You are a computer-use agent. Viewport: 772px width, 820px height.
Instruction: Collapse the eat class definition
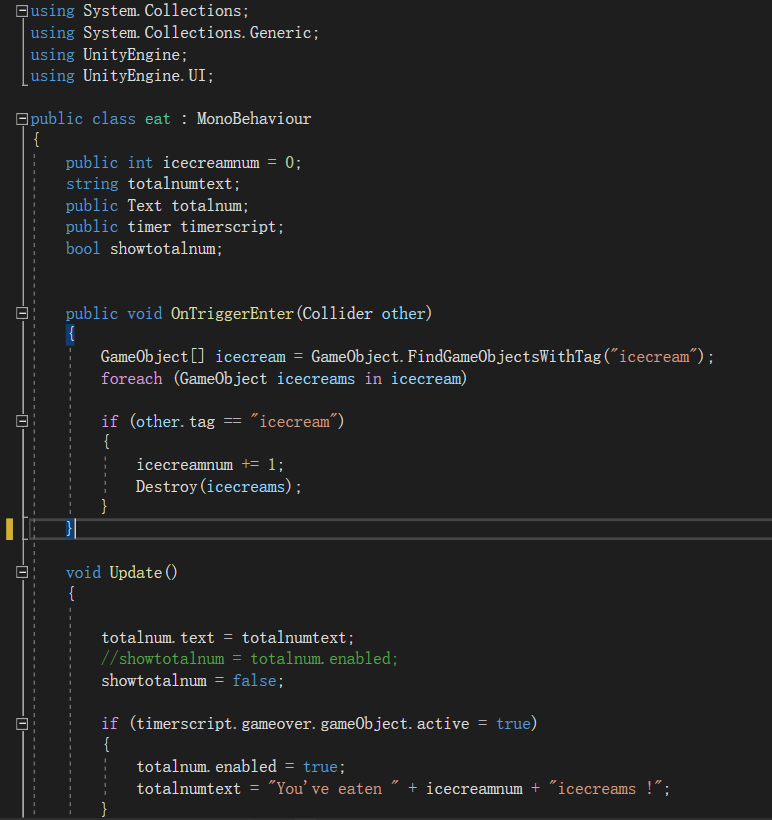click(x=22, y=119)
